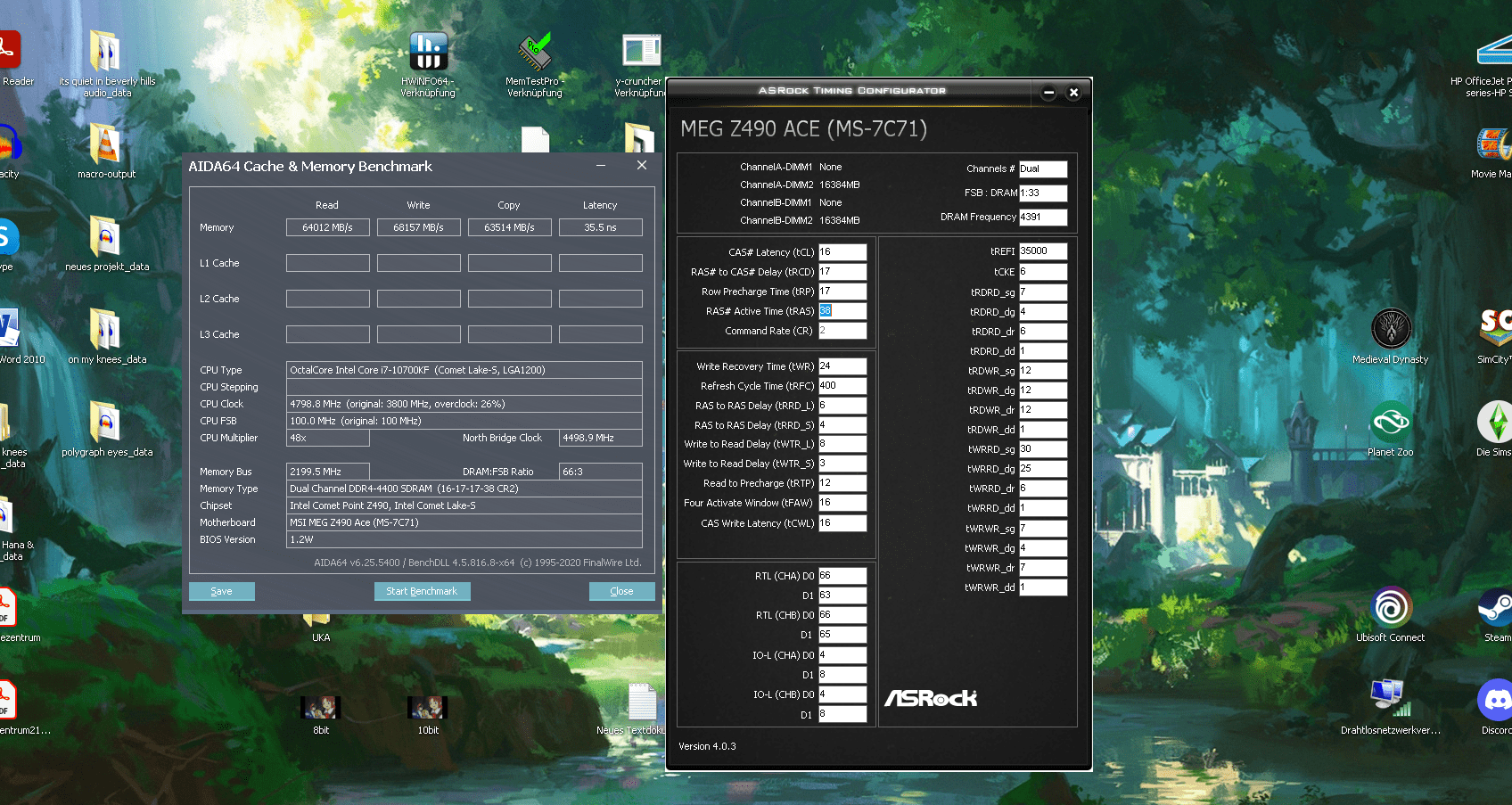Click Save in AIDA64 benchmark window

222,591
